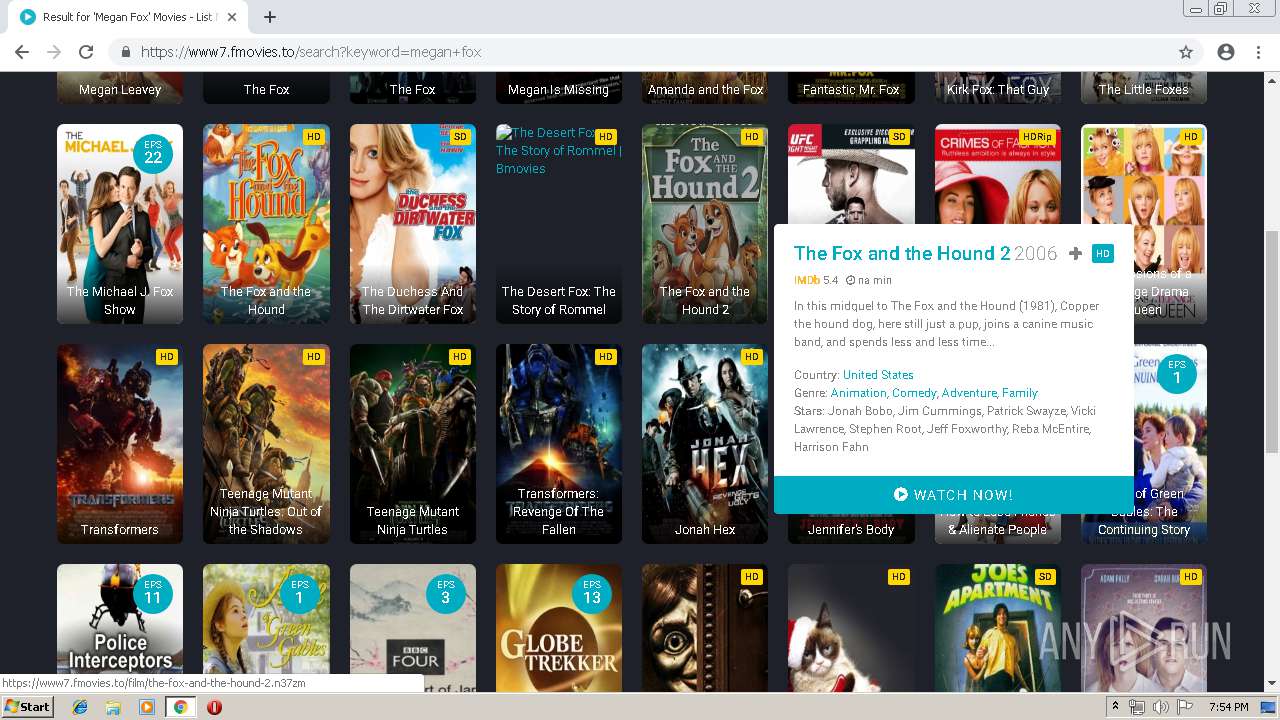Screen dimensions: 1280x720
Task: Reload the page with refresh icon
Action: point(86,52)
